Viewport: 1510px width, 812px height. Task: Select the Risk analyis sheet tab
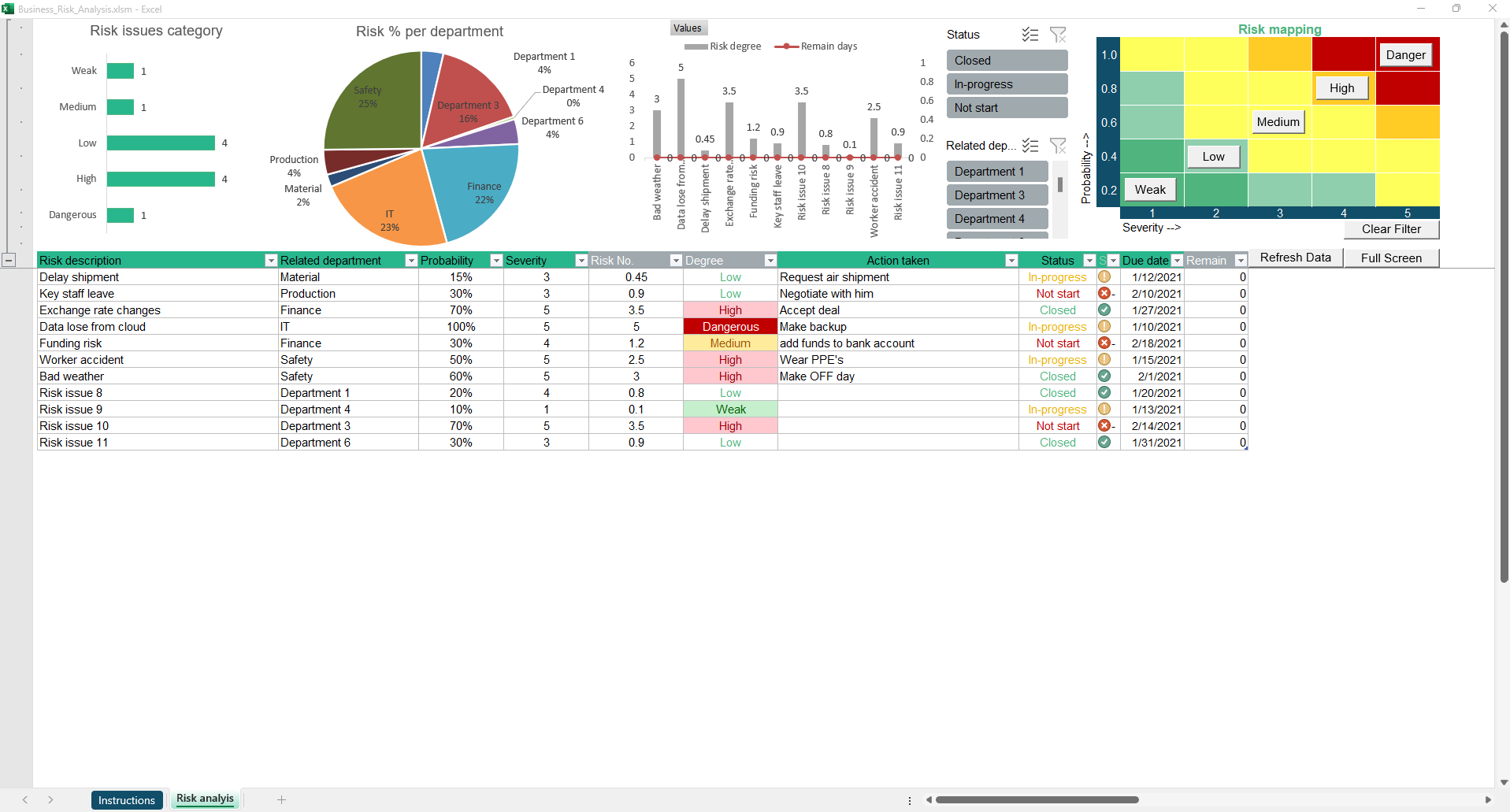205,799
